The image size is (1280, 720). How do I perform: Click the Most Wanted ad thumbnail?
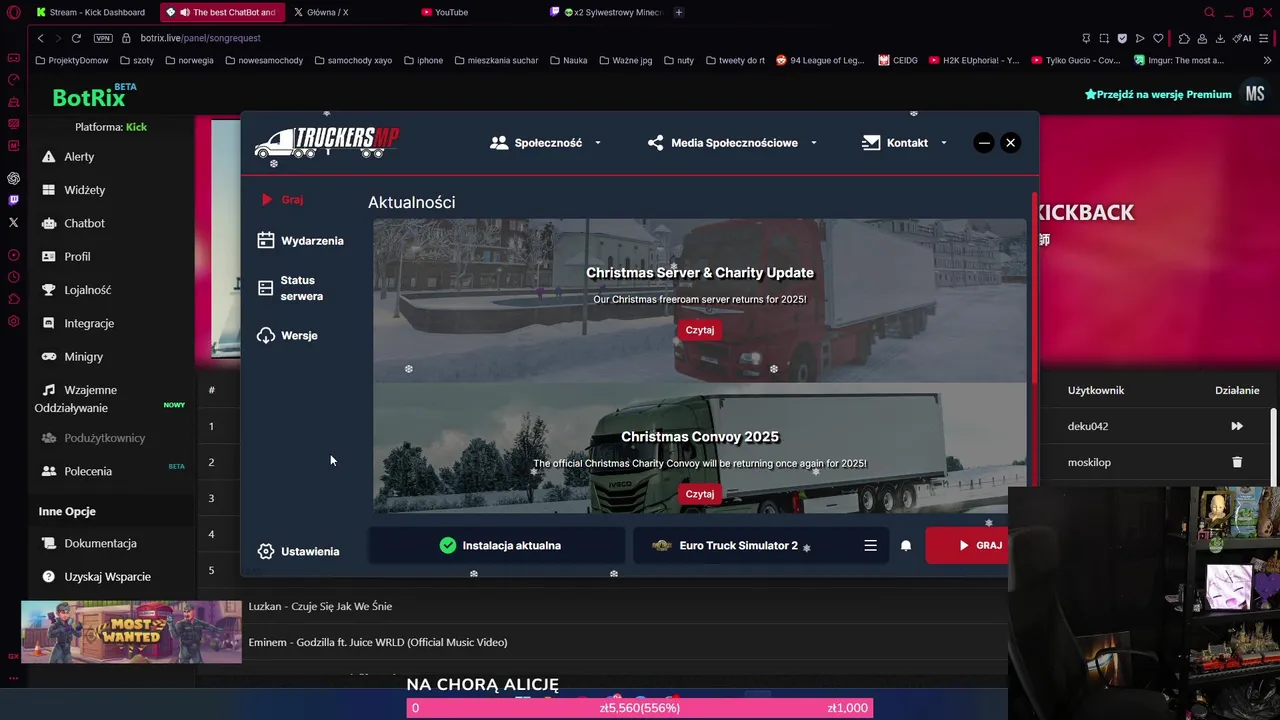point(131,631)
